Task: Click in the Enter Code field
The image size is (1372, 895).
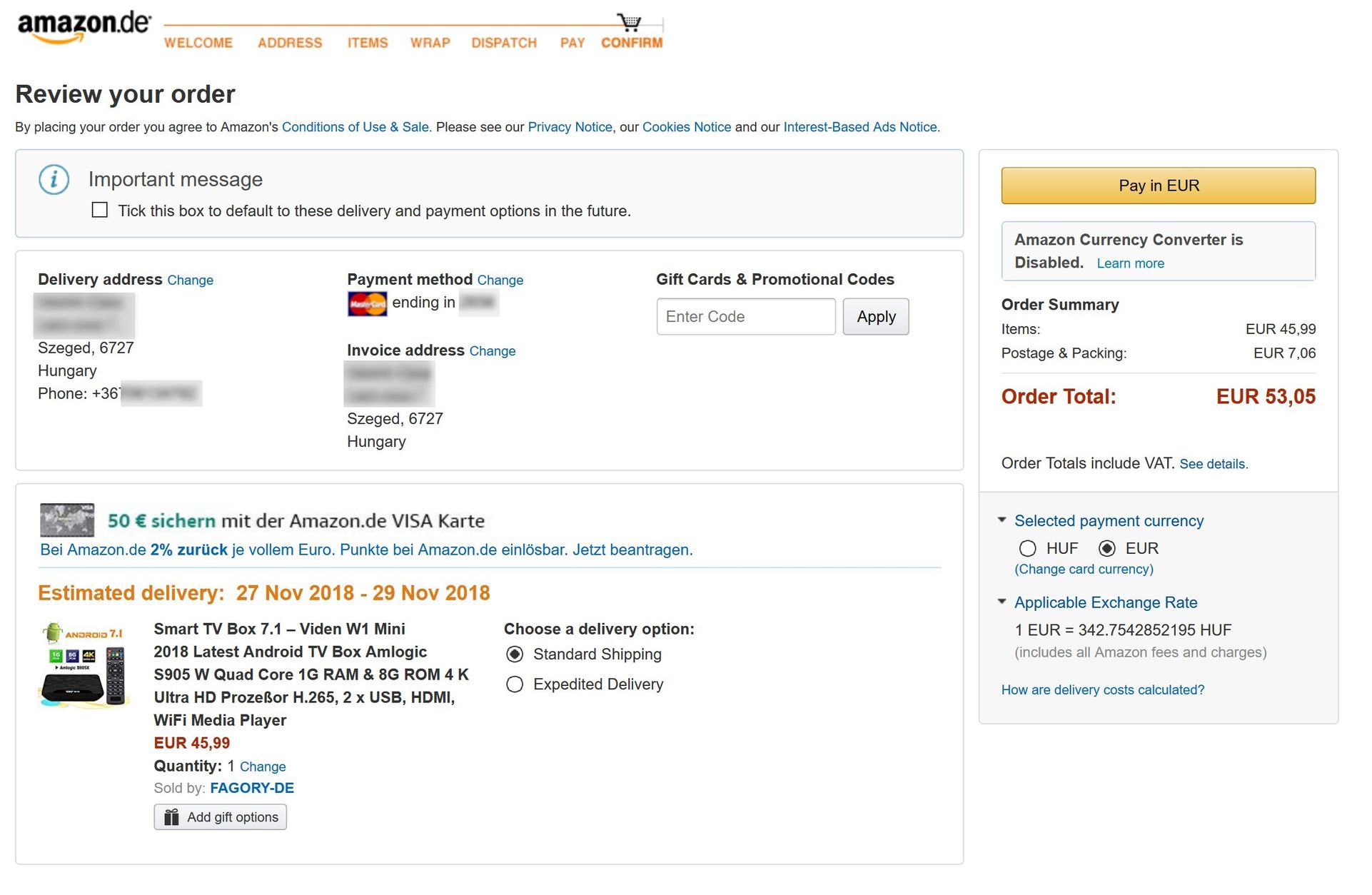Action: [x=745, y=317]
